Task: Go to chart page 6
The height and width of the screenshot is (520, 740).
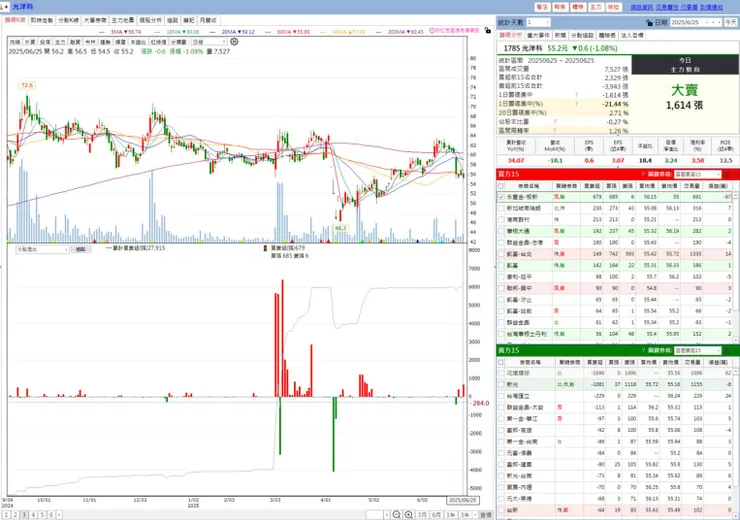Action: pos(51,515)
